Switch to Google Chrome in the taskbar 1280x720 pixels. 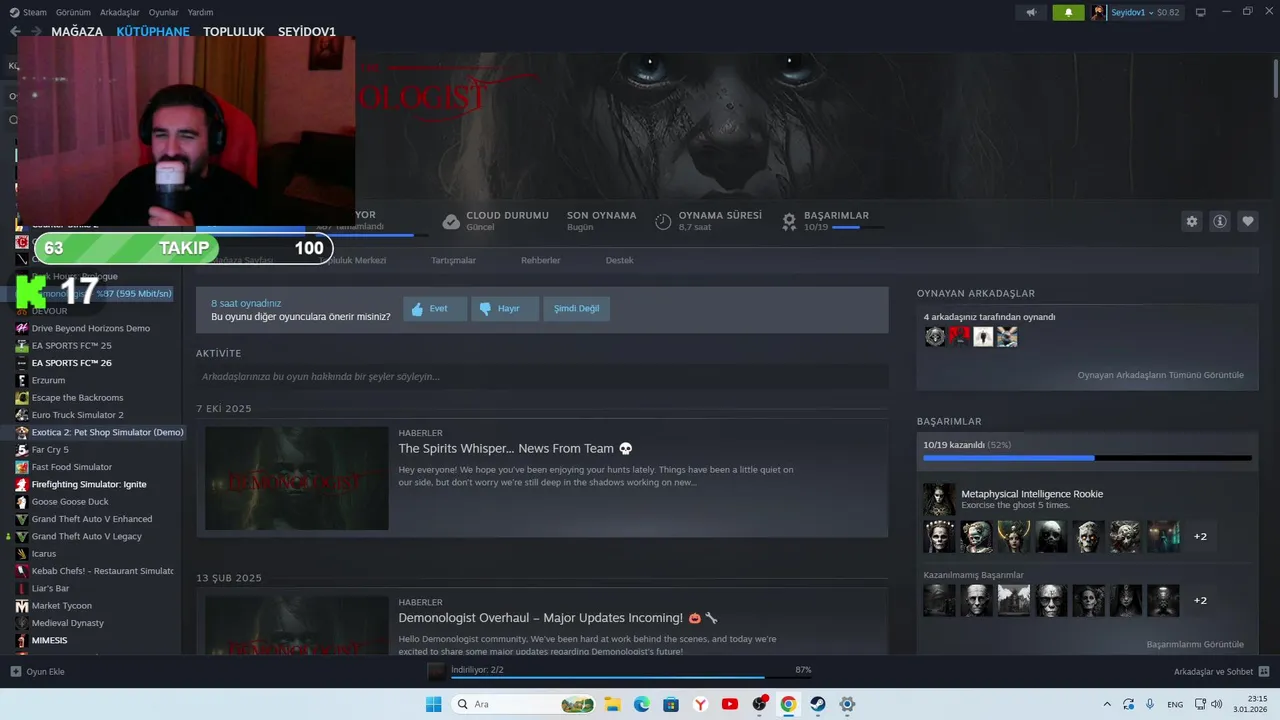click(788, 704)
